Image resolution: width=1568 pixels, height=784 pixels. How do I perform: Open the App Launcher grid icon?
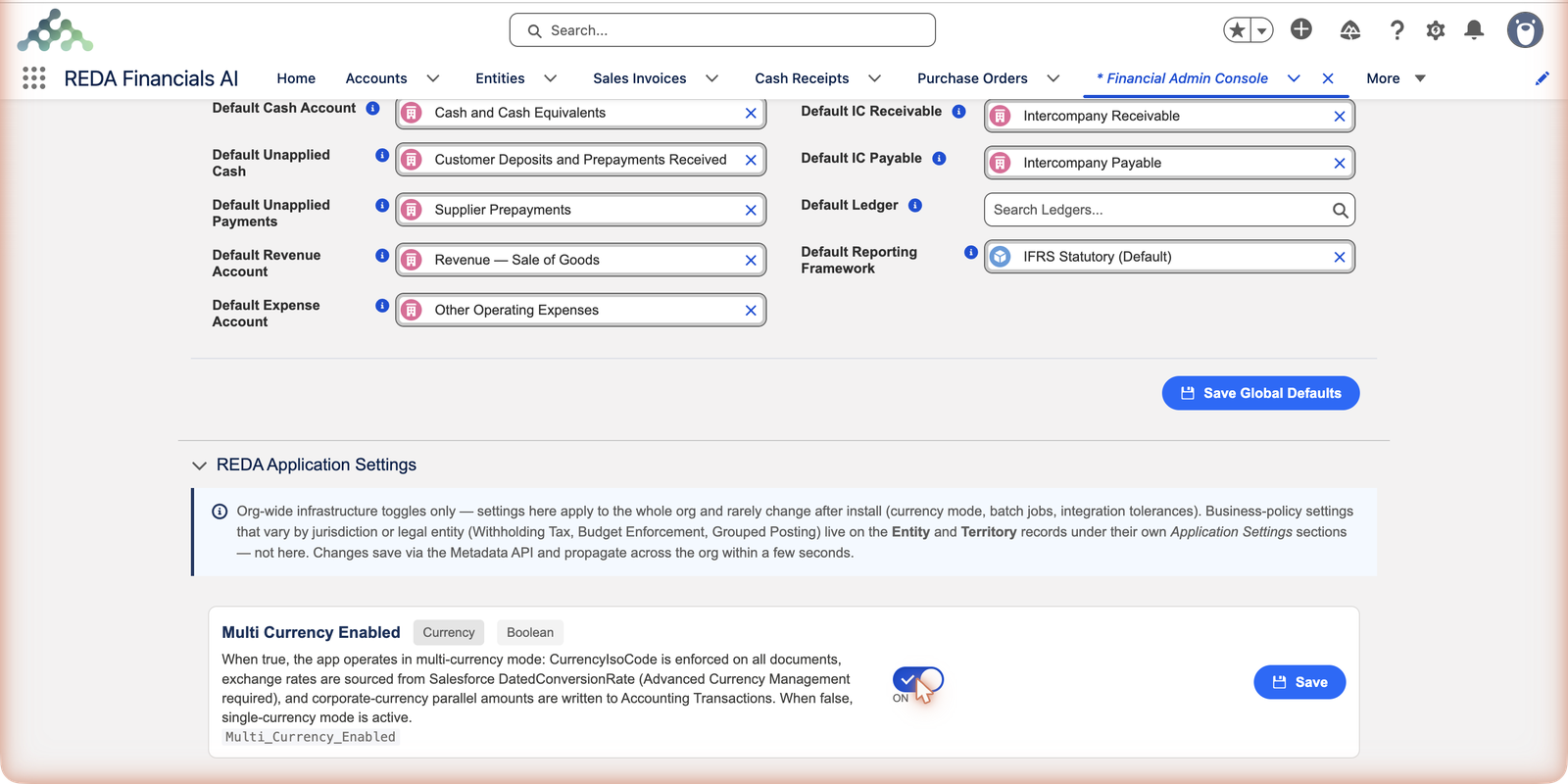(x=34, y=78)
